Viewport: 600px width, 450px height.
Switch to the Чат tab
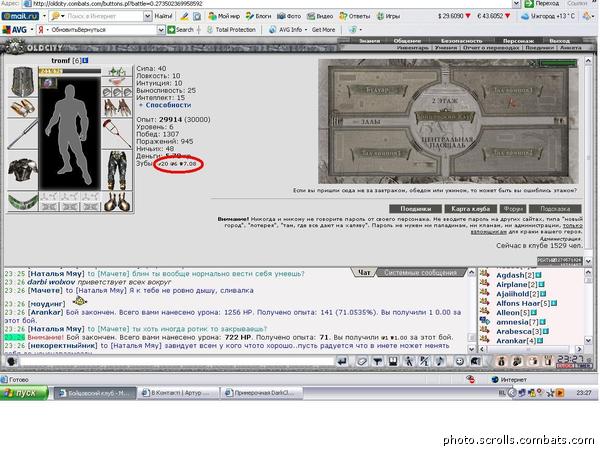click(364, 272)
